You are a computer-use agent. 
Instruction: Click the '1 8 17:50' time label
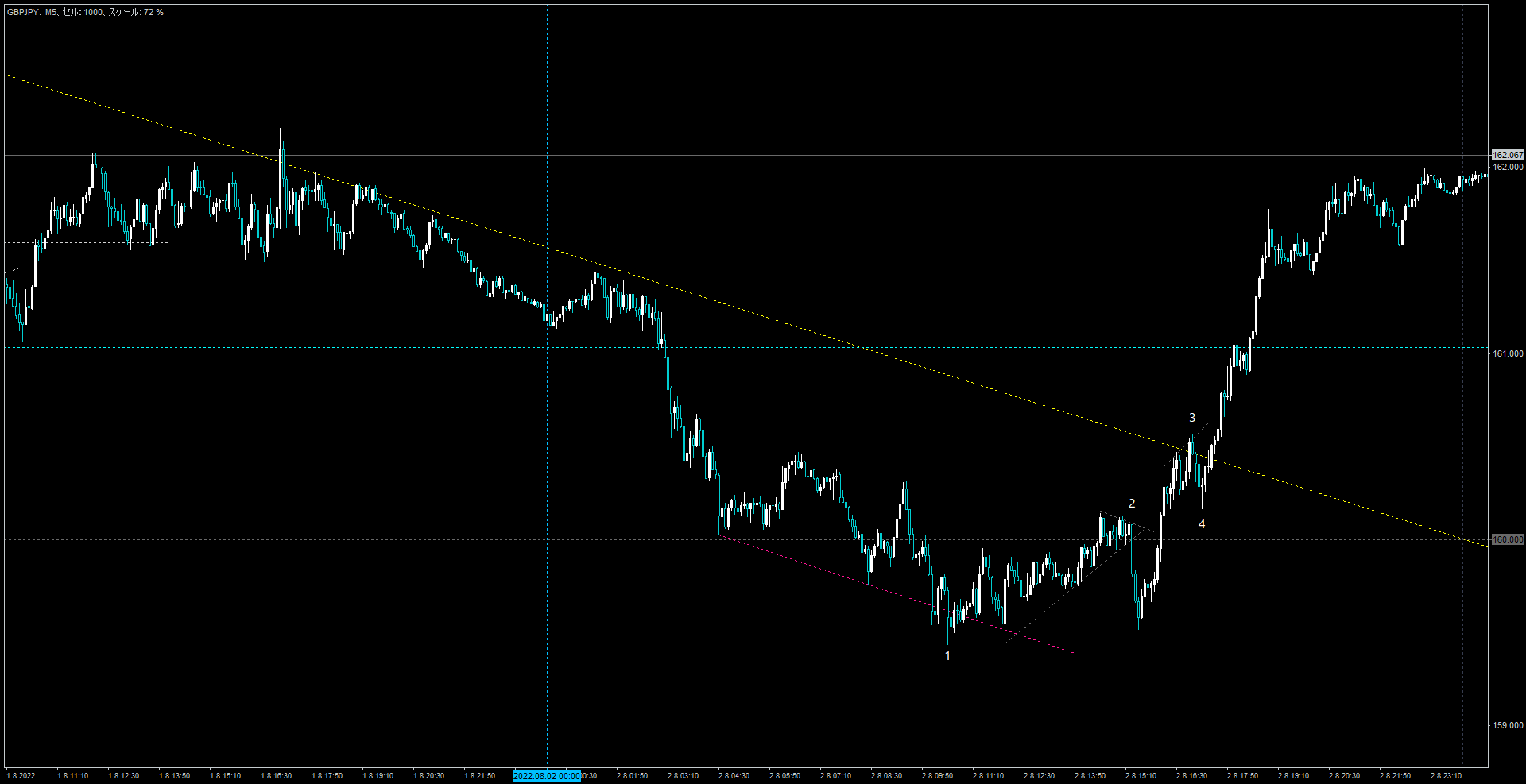[327, 776]
